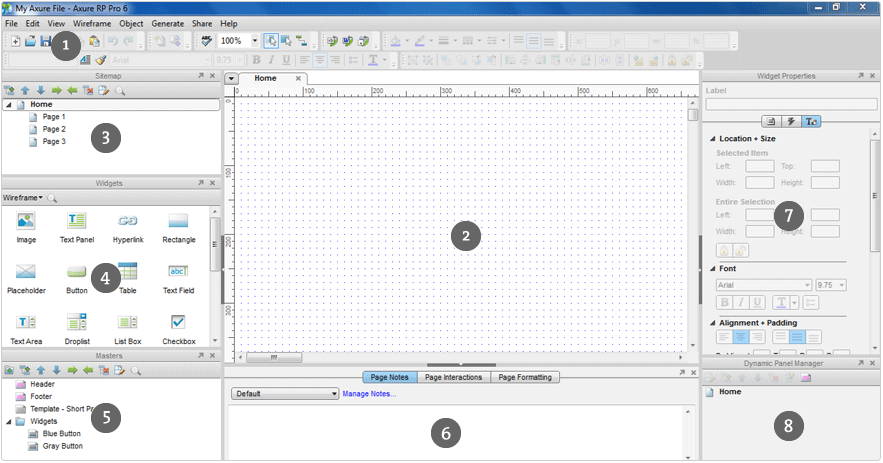Choose the Placeholder widget

26,271
